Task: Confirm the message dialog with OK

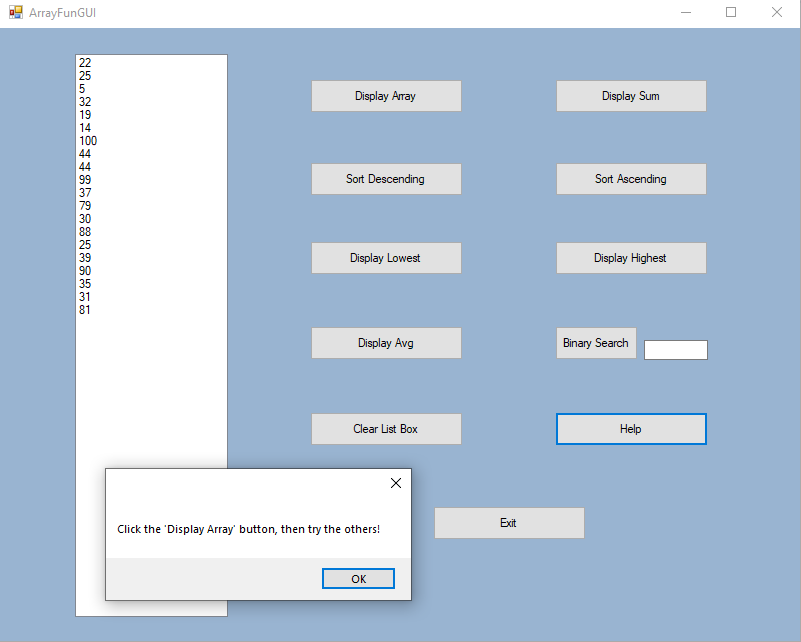Action: coord(358,579)
